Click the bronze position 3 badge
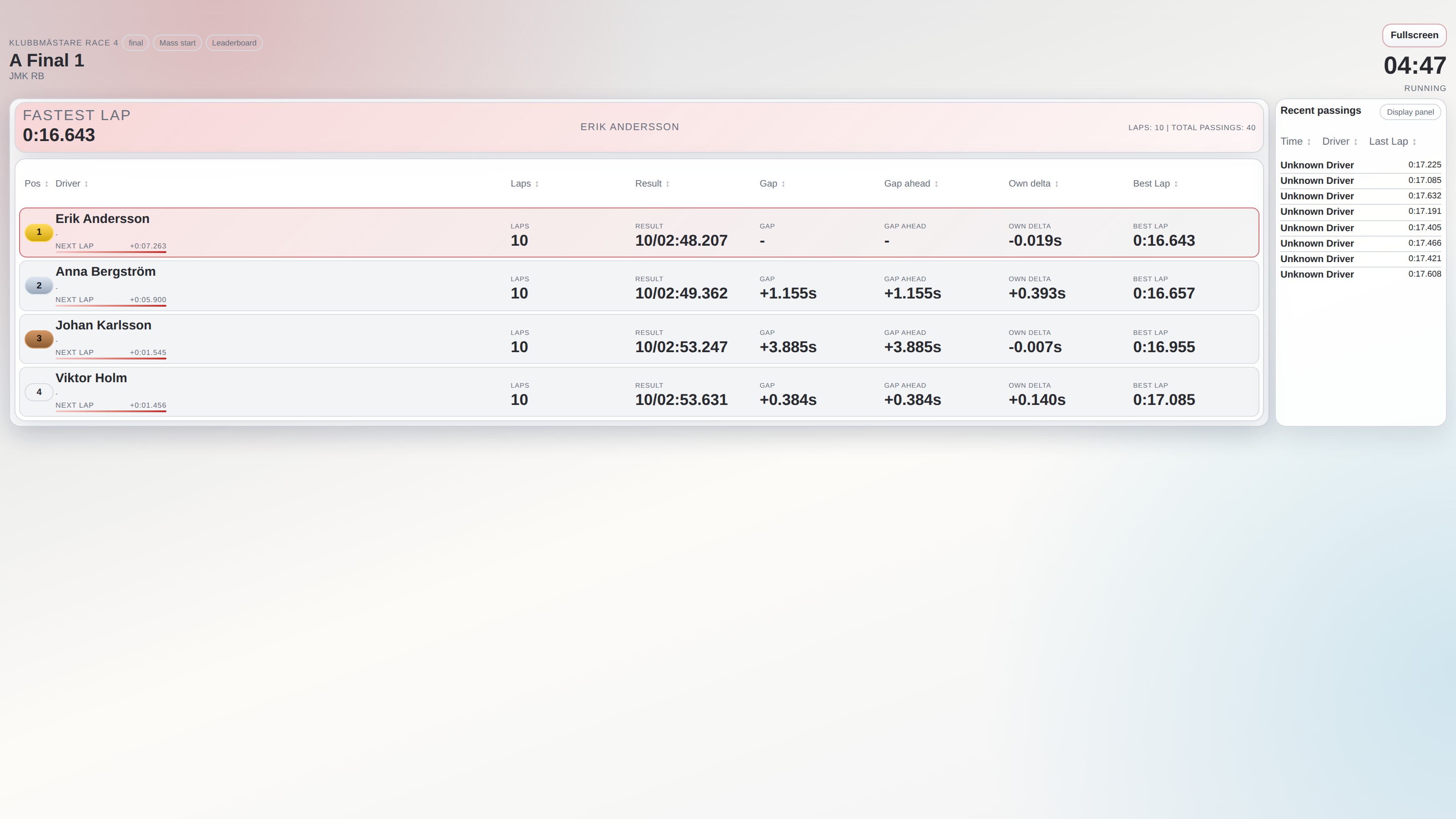 (39, 339)
